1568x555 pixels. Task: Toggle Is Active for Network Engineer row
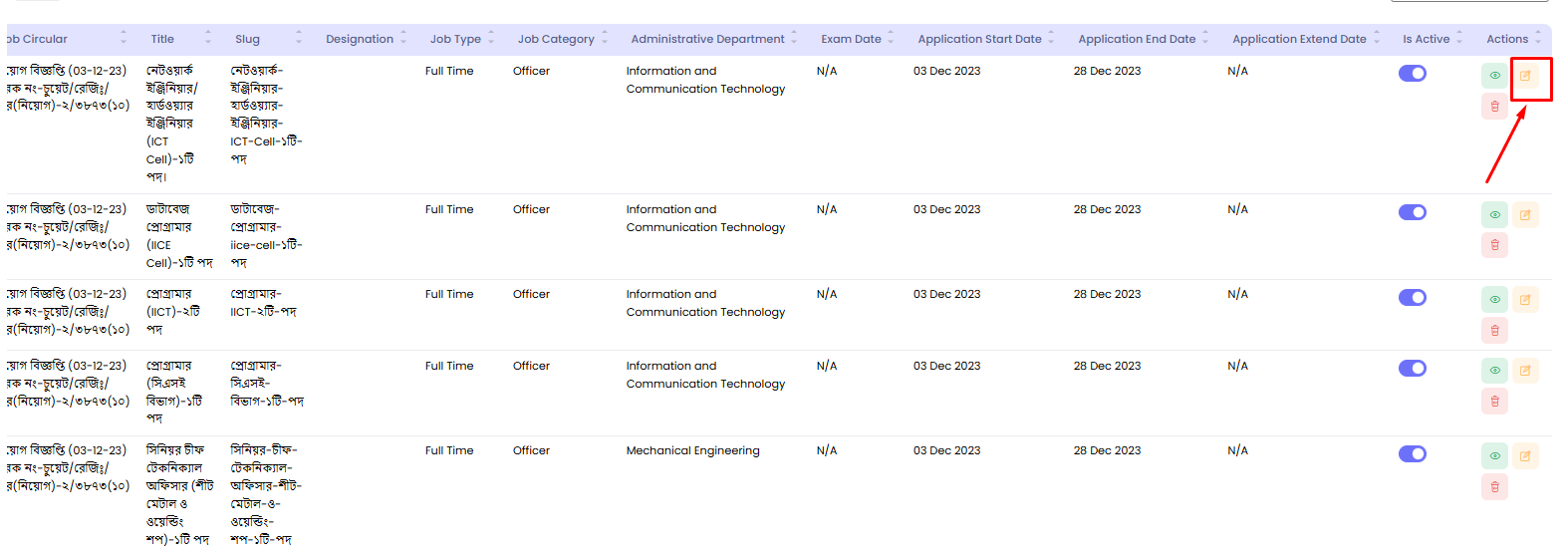click(x=1412, y=74)
